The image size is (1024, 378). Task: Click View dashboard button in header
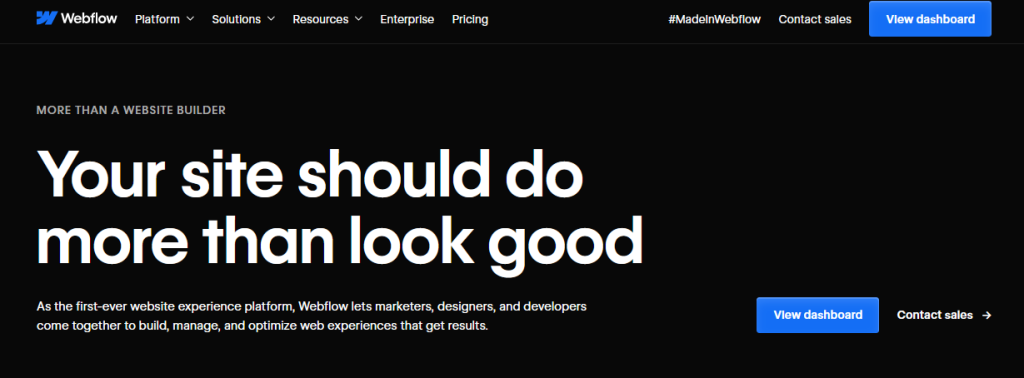930,19
